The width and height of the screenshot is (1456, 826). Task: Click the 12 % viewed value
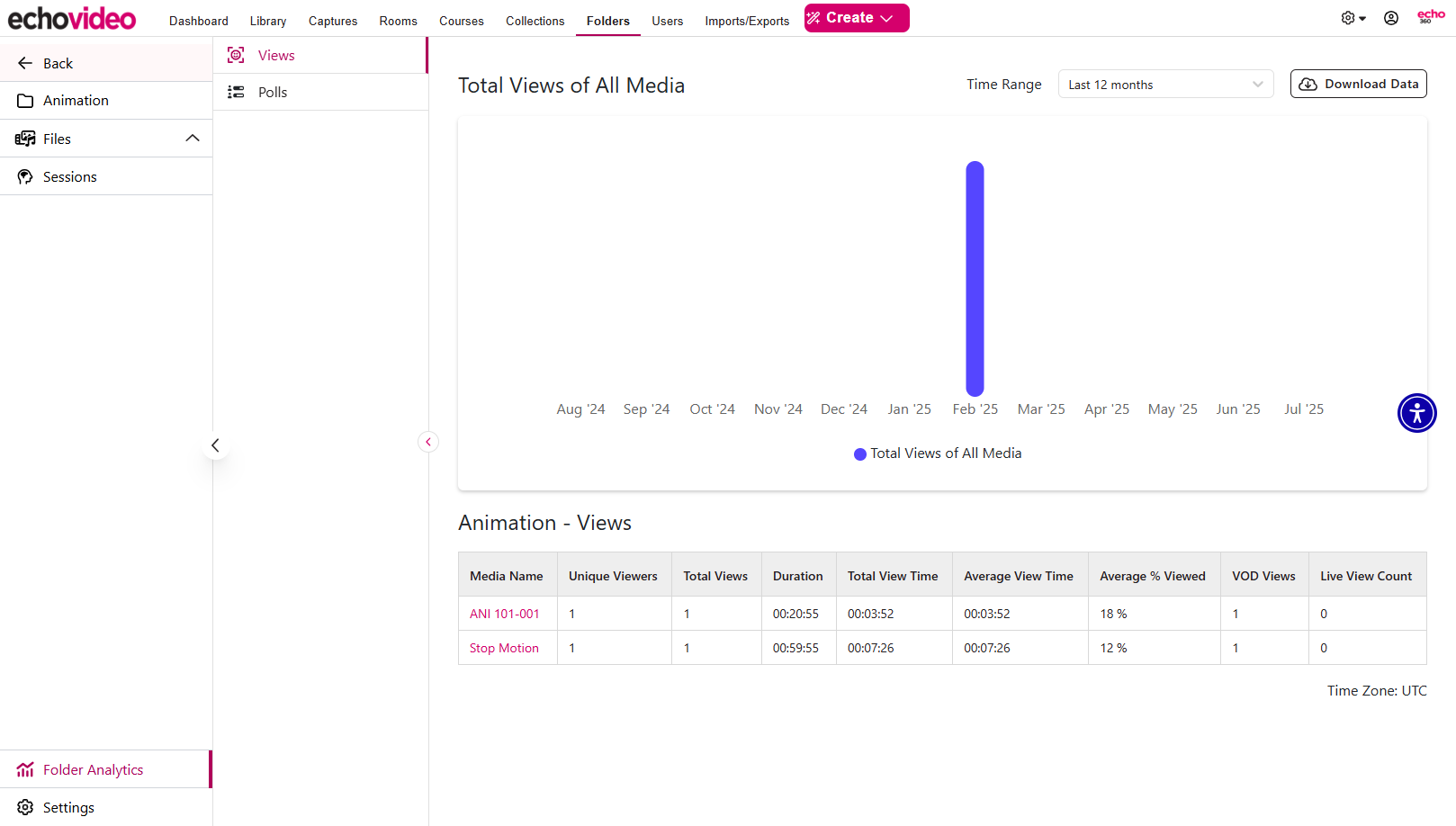(x=1113, y=648)
